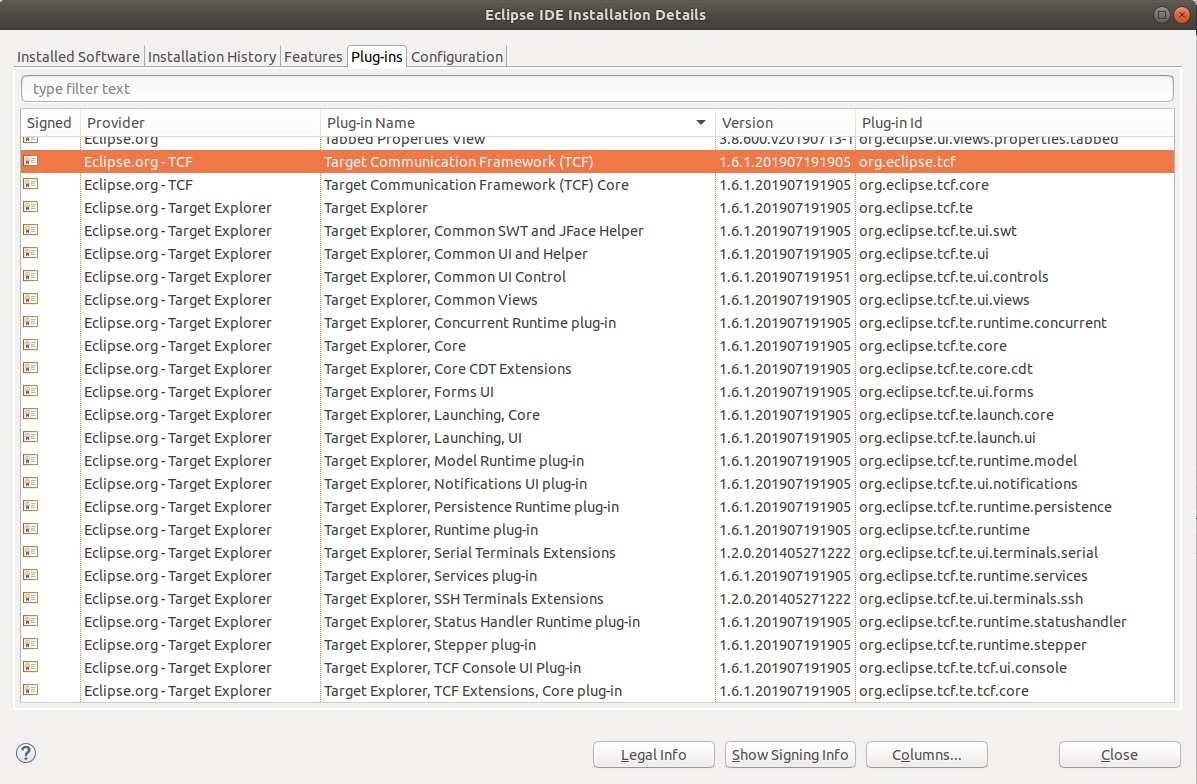Screen dimensions: 1197x784
Task: Sort by the Version column header
Action: (785, 123)
